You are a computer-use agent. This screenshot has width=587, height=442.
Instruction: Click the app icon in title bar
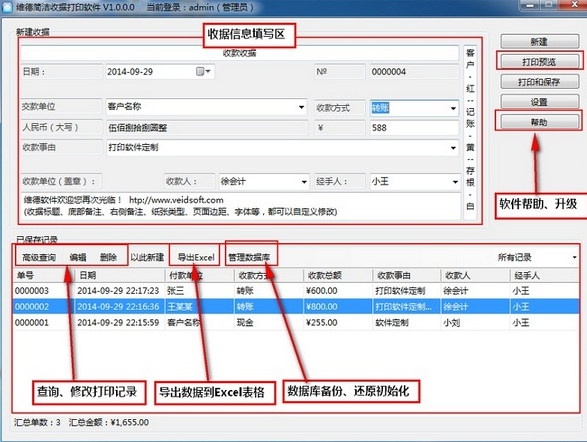point(7,7)
